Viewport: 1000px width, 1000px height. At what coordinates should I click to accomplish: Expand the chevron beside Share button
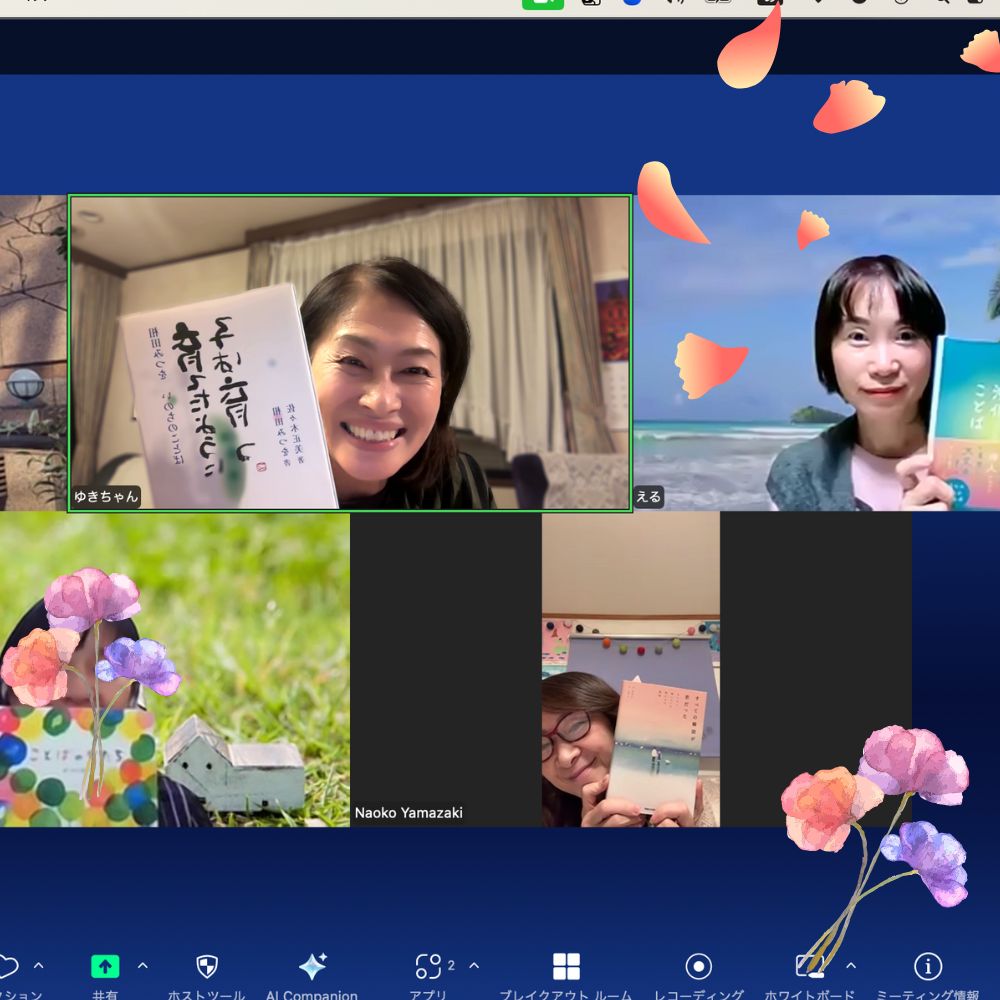click(x=142, y=965)
